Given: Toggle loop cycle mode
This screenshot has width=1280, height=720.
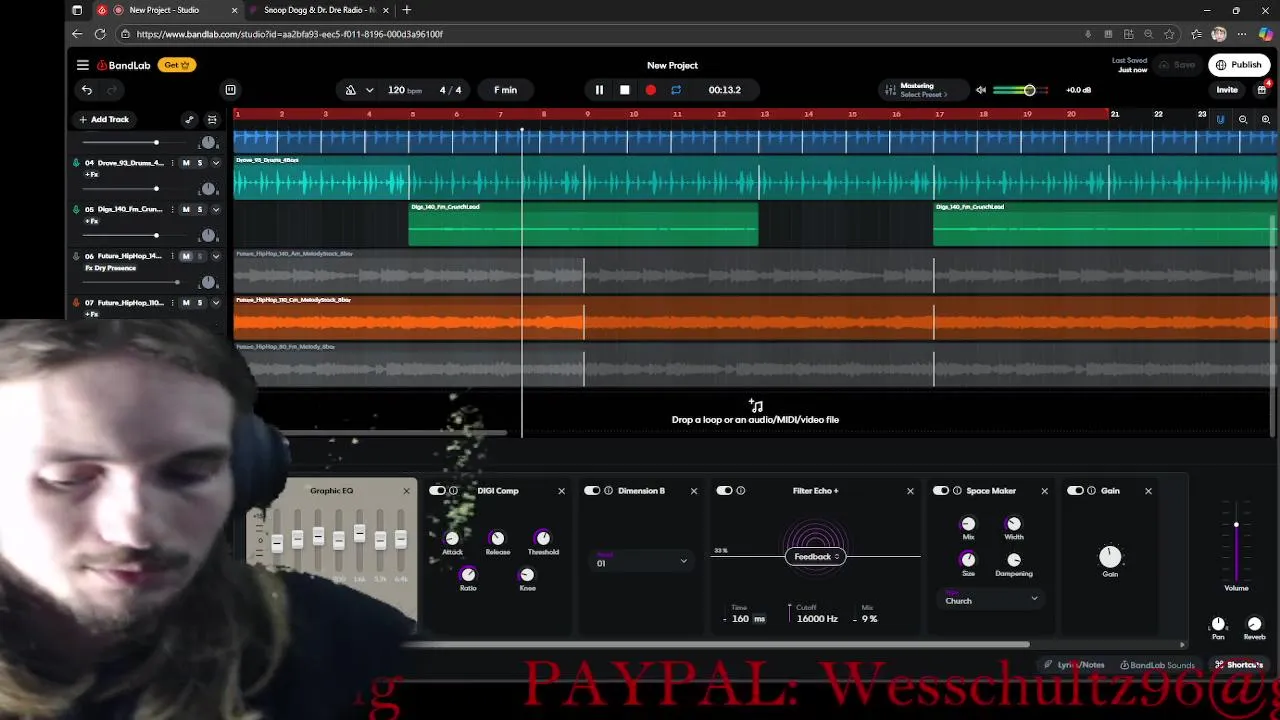Looking at the screenshot, I should 676,90.
